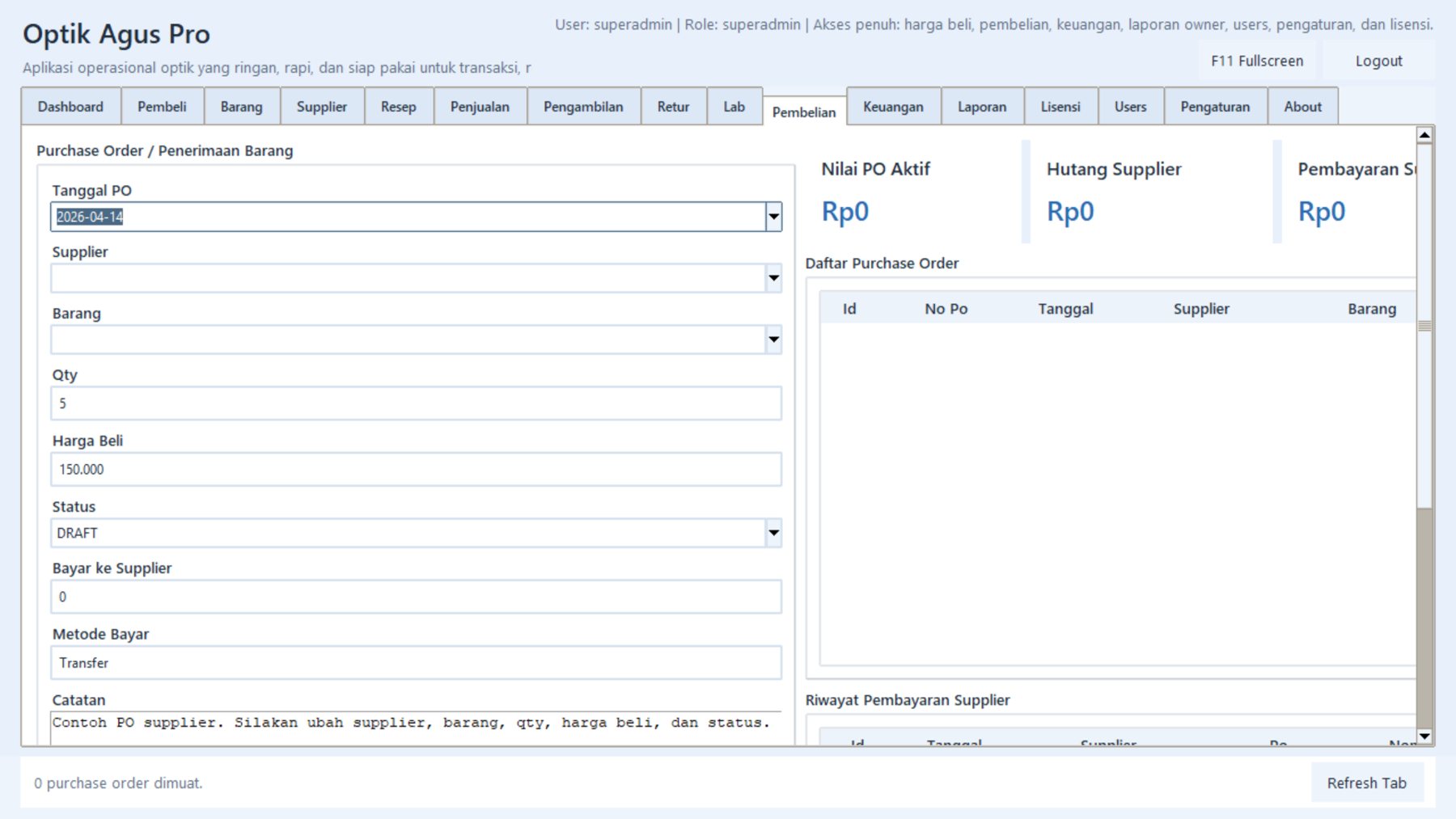Go to the Penjualan tab
The image size is (1456, 819).
pos(480,107)
